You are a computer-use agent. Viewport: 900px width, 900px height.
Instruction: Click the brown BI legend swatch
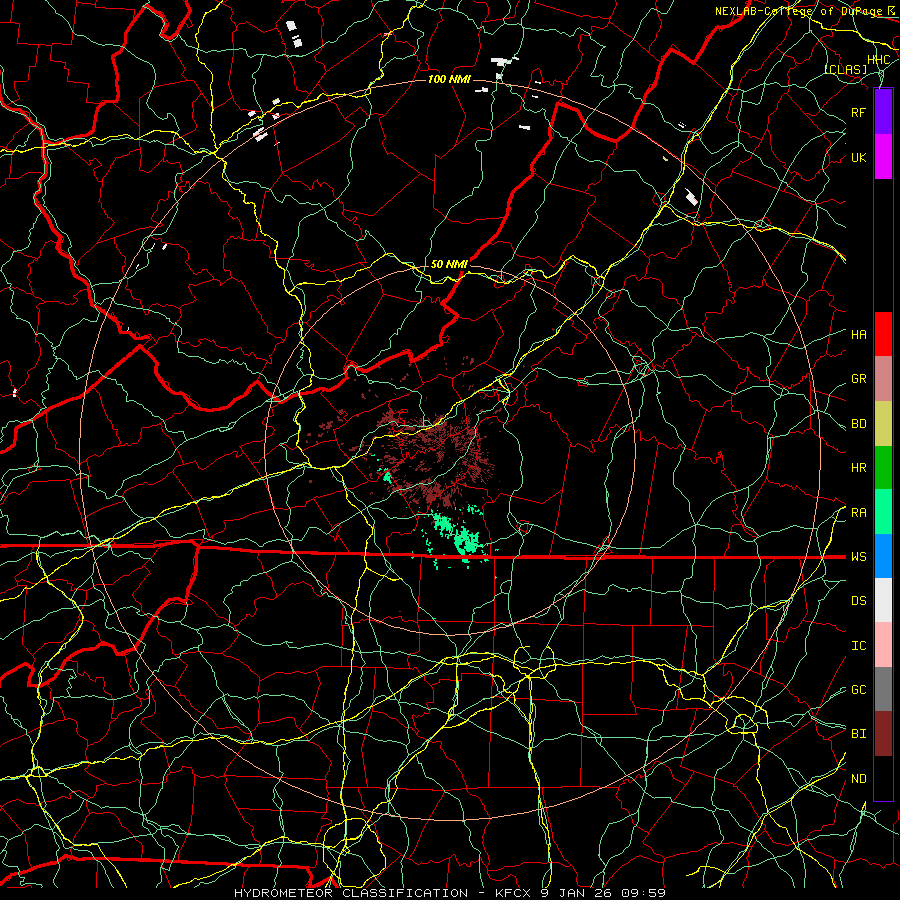(883, 734)
